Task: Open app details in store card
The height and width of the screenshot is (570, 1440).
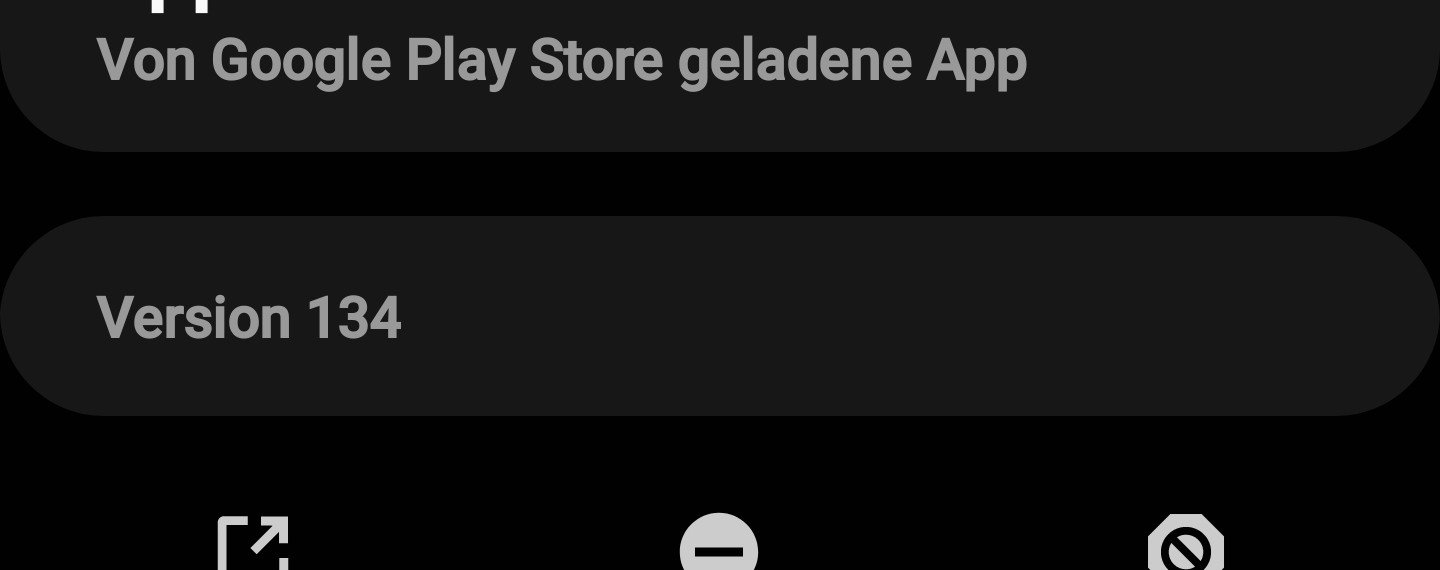Action: (x=720, y=75)
